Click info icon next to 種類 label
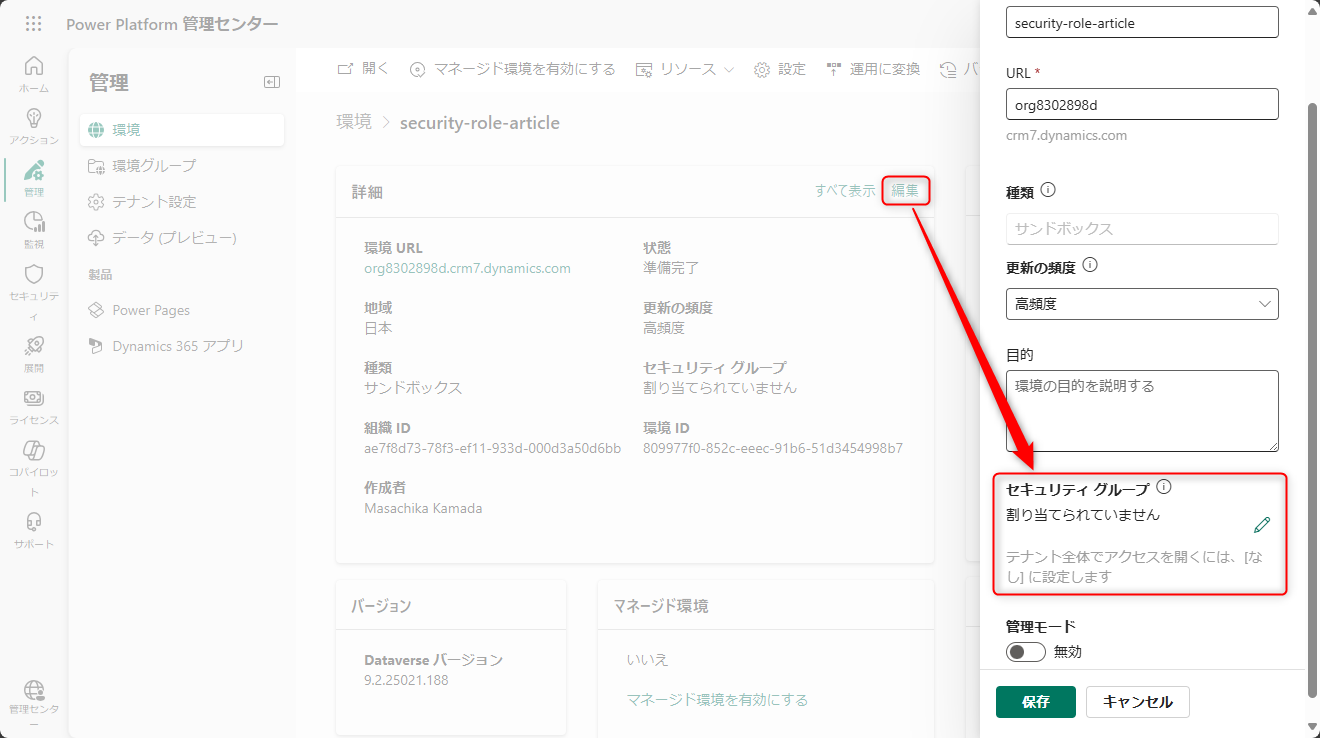Image resolution: width=1320 pixels, height=738 pixels. coord(1048,190)
